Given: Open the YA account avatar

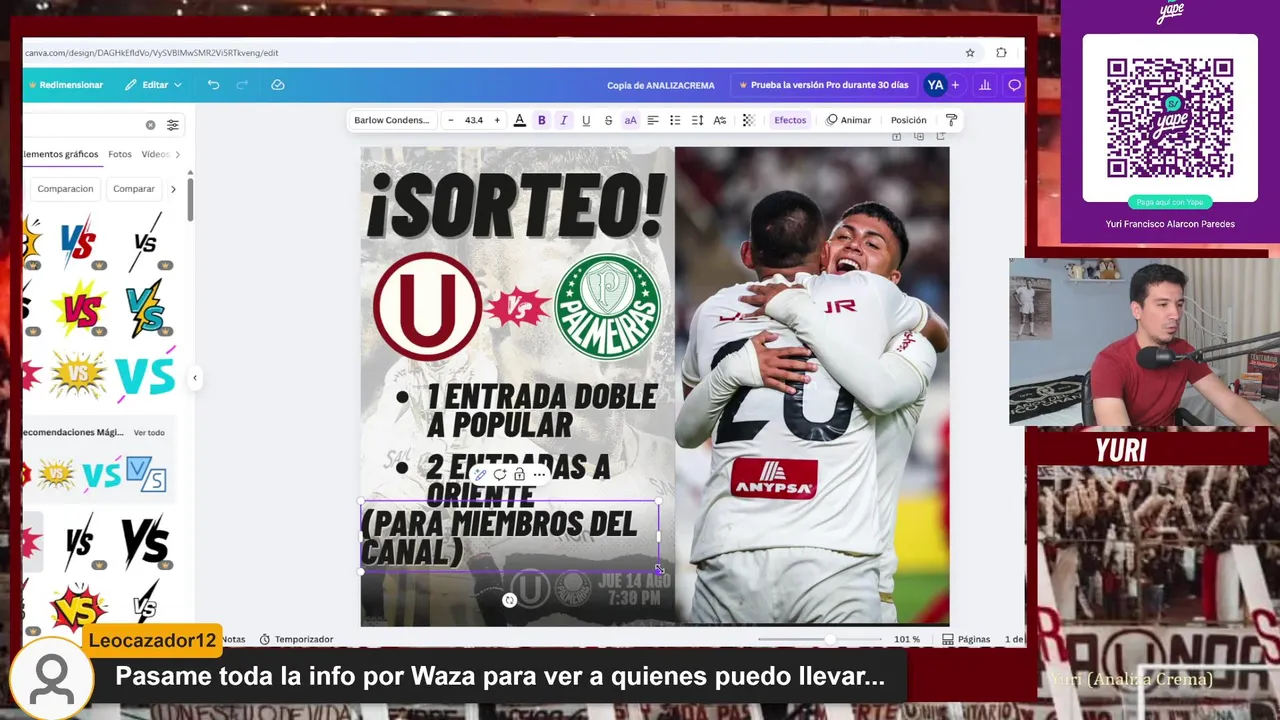Looking at the screenshot, I should (x=935, y=85).
